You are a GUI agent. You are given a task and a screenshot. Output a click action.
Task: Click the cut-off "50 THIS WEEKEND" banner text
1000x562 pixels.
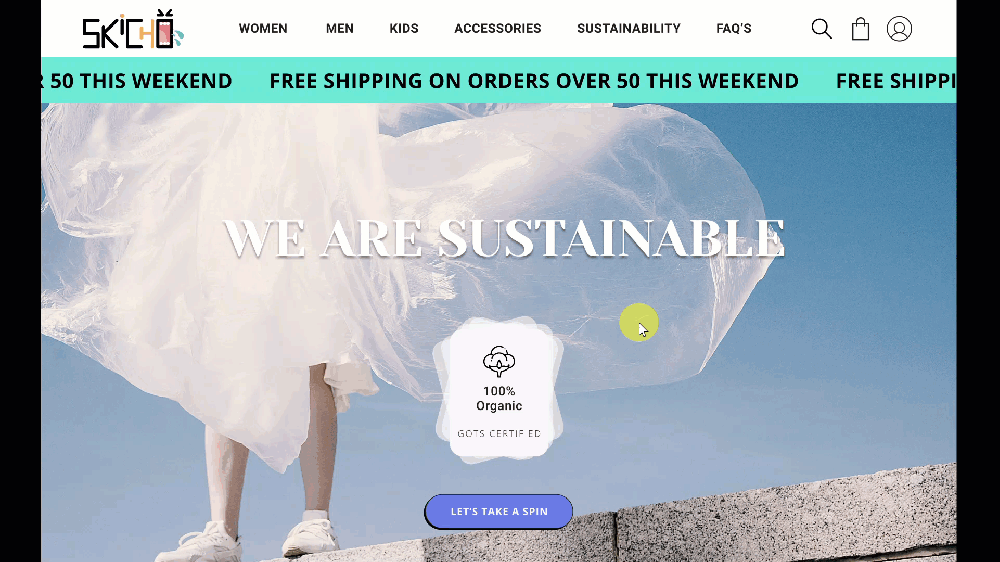[136, 81]
